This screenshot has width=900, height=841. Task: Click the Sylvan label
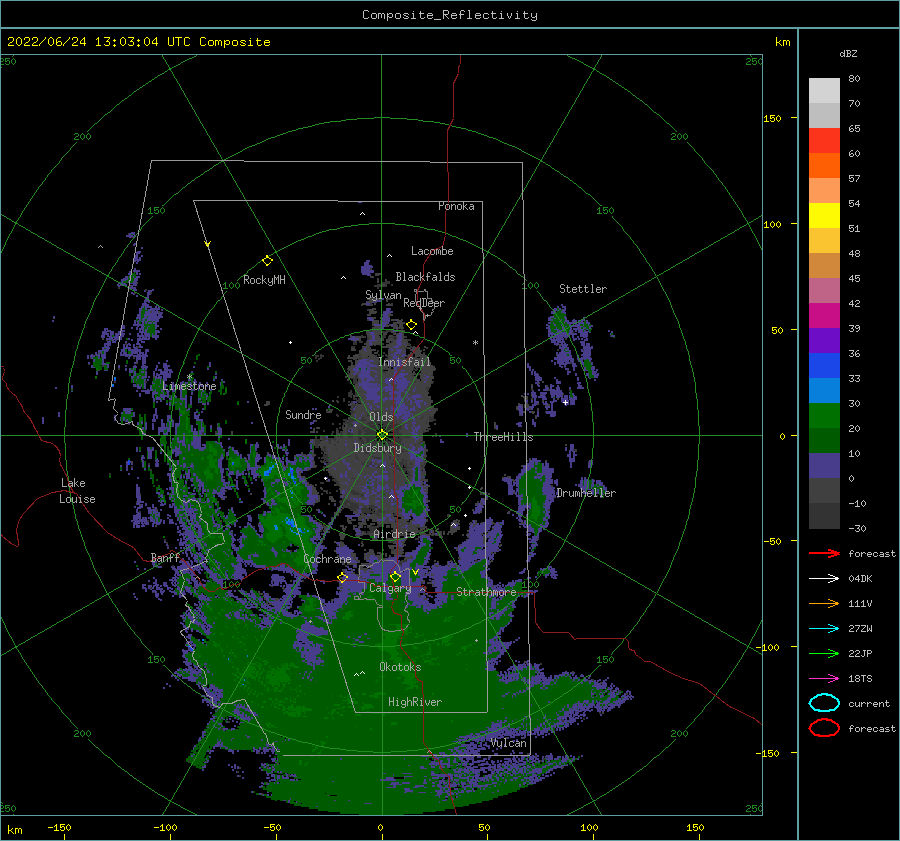383,295
